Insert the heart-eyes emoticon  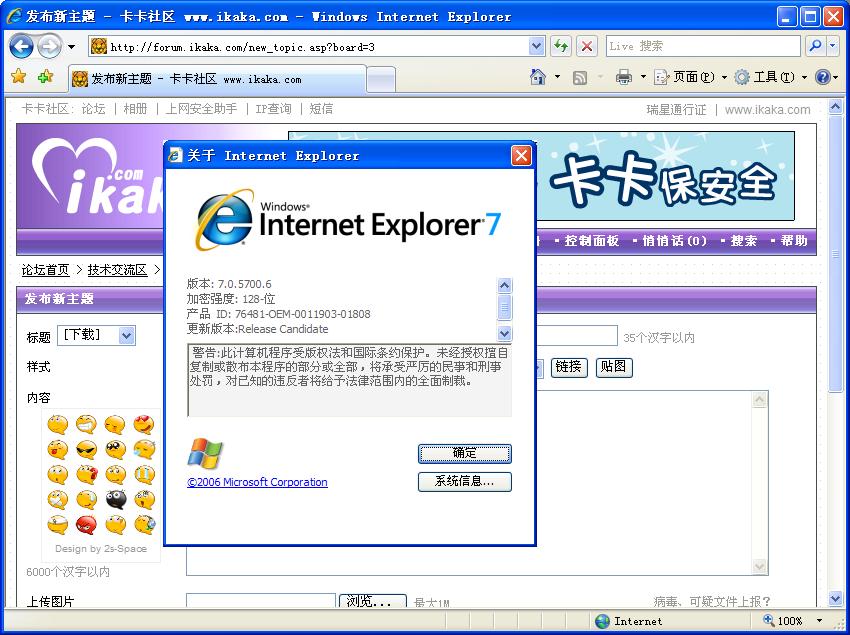[144, 424]
